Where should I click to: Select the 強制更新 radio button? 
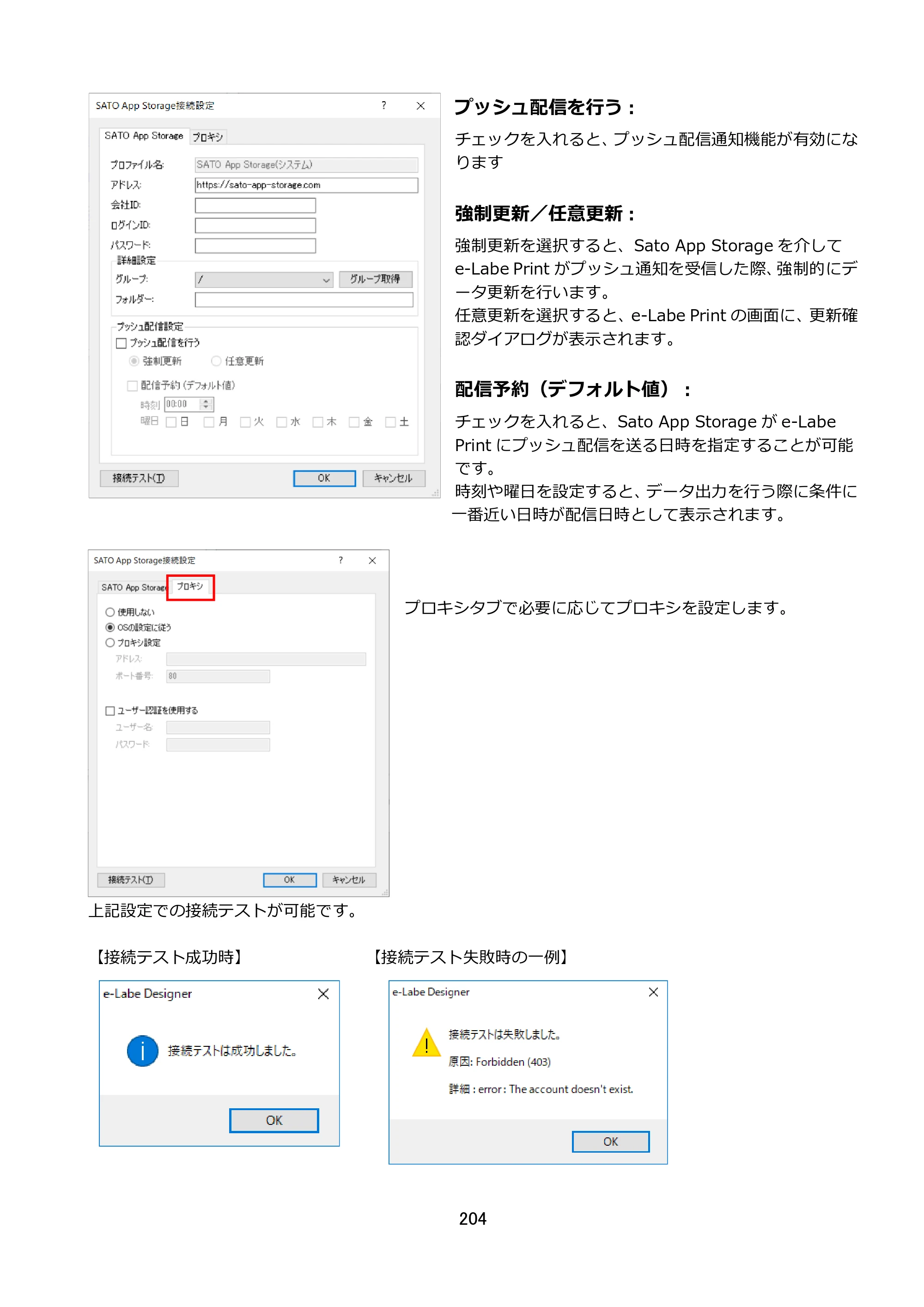pos(134,361)
